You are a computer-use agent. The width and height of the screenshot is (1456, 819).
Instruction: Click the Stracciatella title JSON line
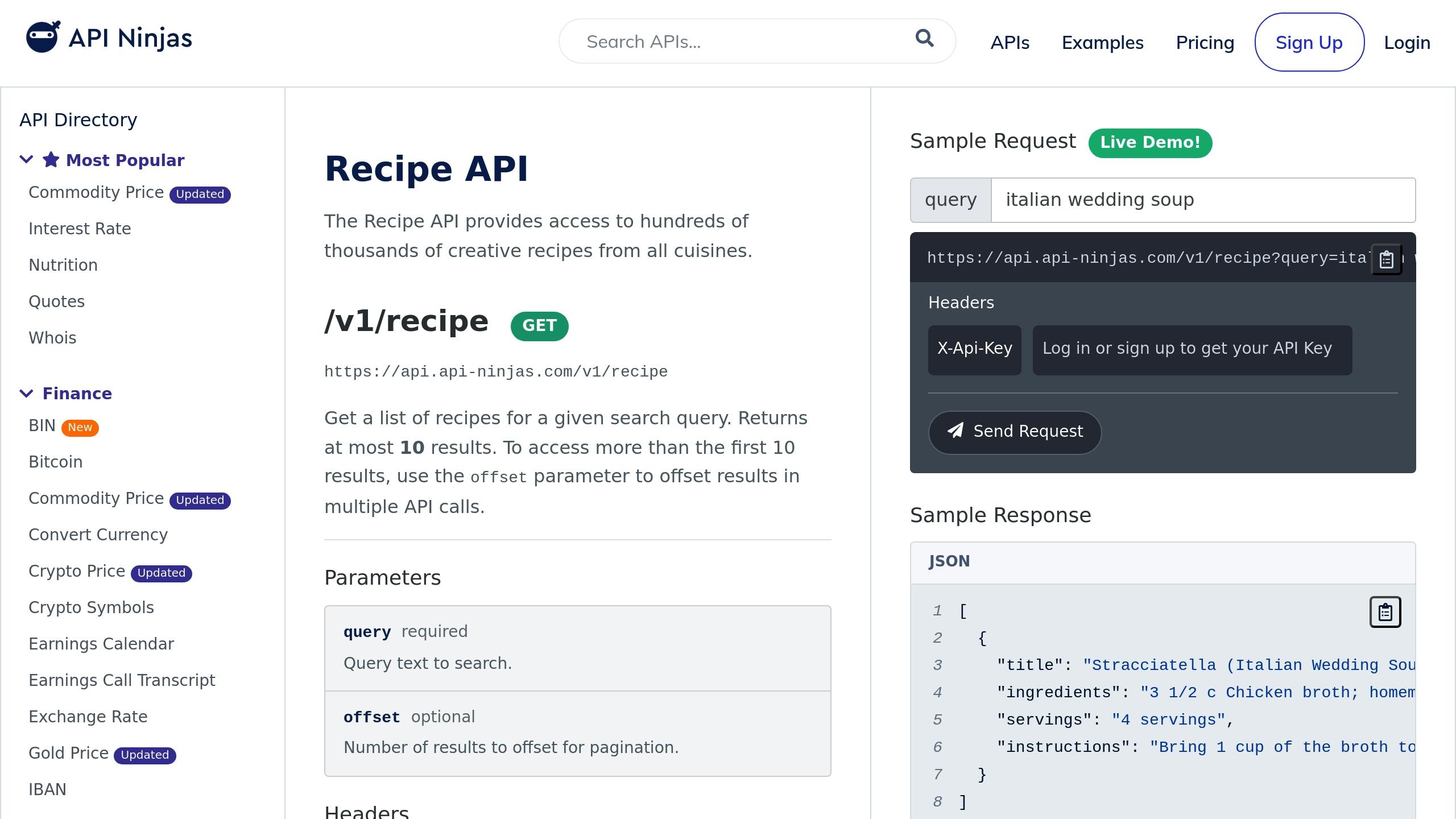point(1206,665)
